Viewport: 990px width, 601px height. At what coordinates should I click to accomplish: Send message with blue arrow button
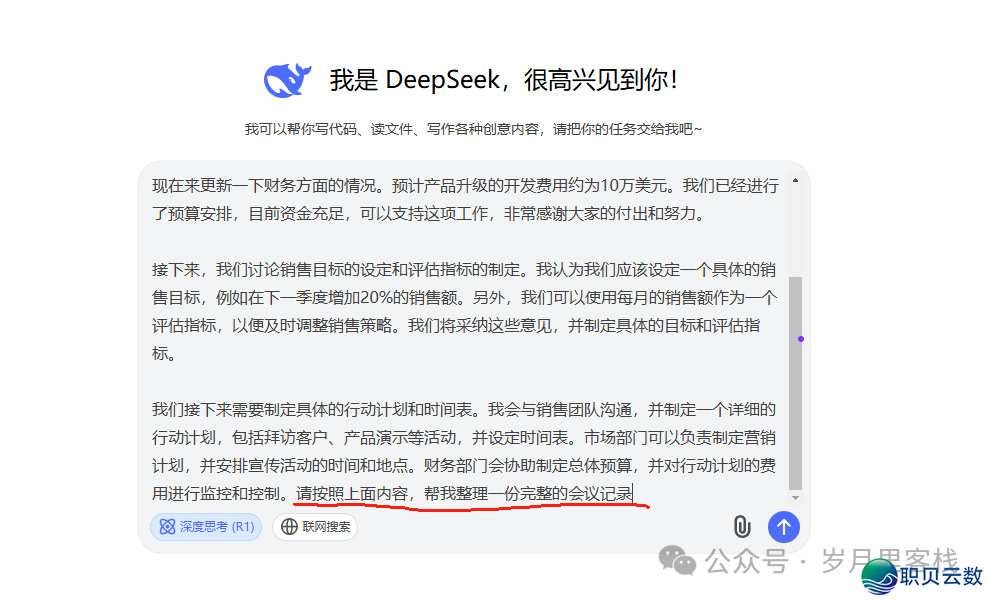point(784,527)
